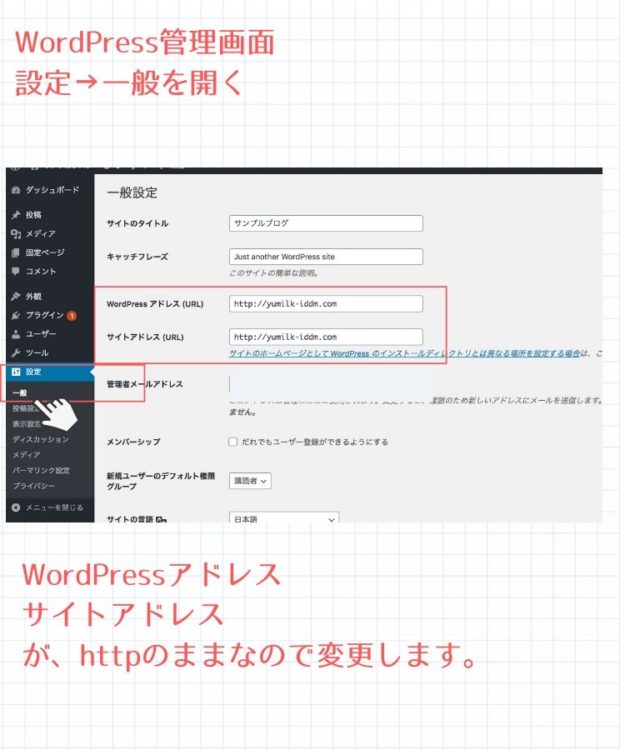
Task: Click the サイトのタイトル input field
Action: (x=326, y=223)
